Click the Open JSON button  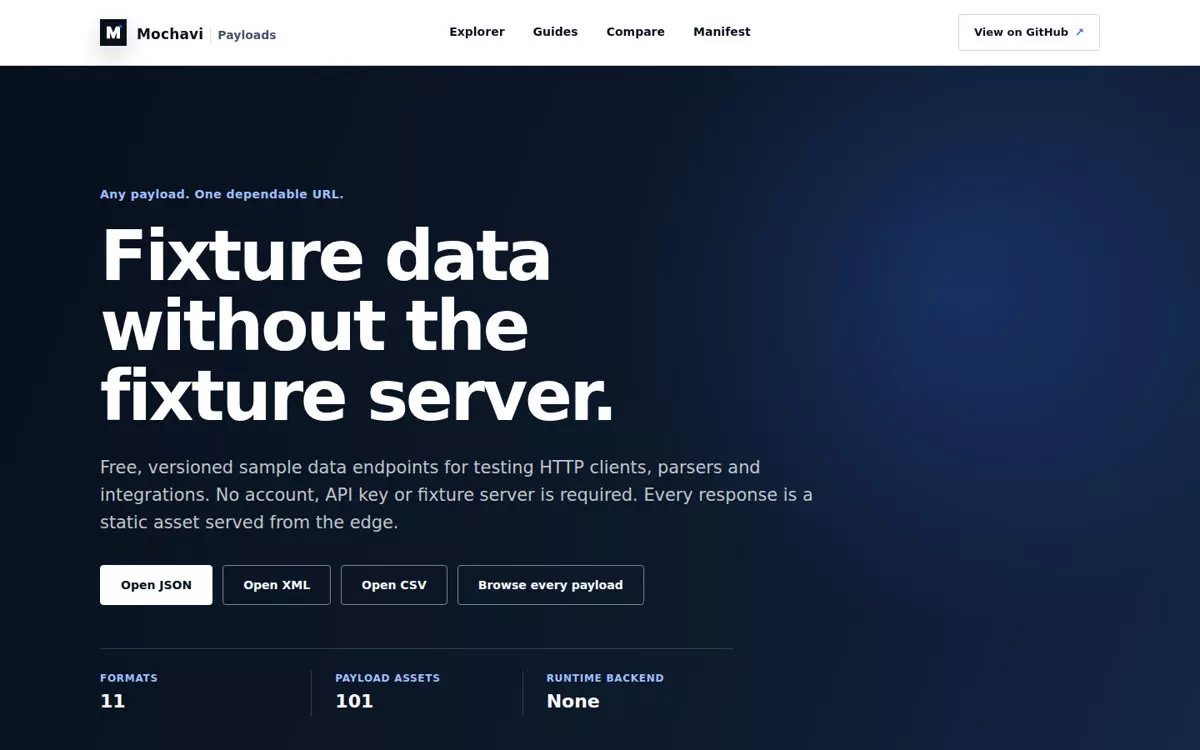156,585
